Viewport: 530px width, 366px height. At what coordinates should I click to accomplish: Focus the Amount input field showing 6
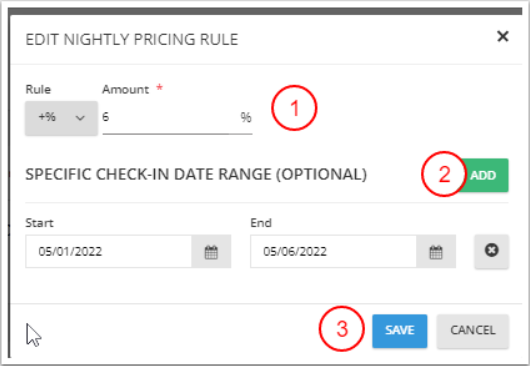tap(170, 117)
